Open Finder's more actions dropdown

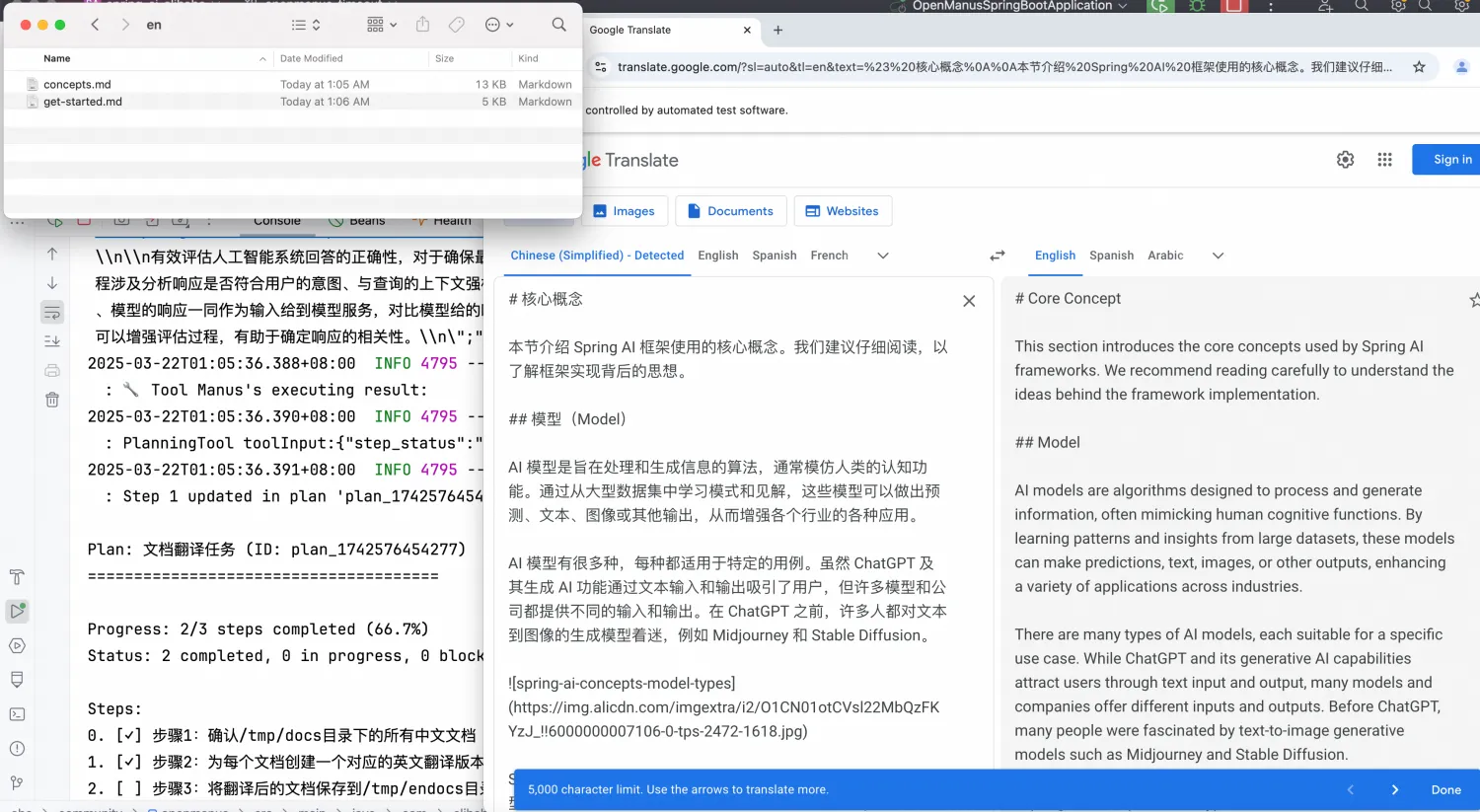(493, 25)
